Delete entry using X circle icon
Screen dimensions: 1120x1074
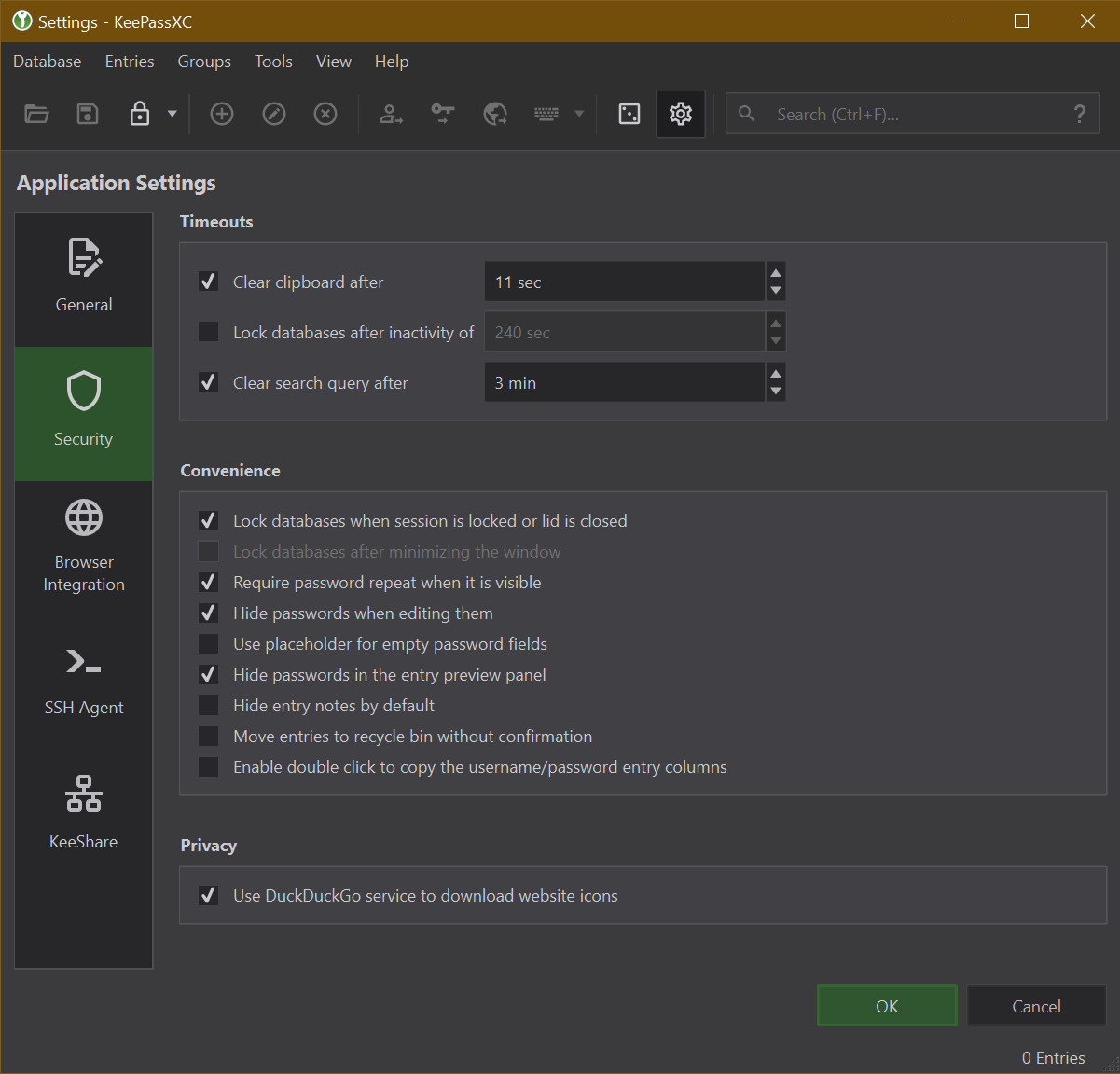tap(325, 114)
